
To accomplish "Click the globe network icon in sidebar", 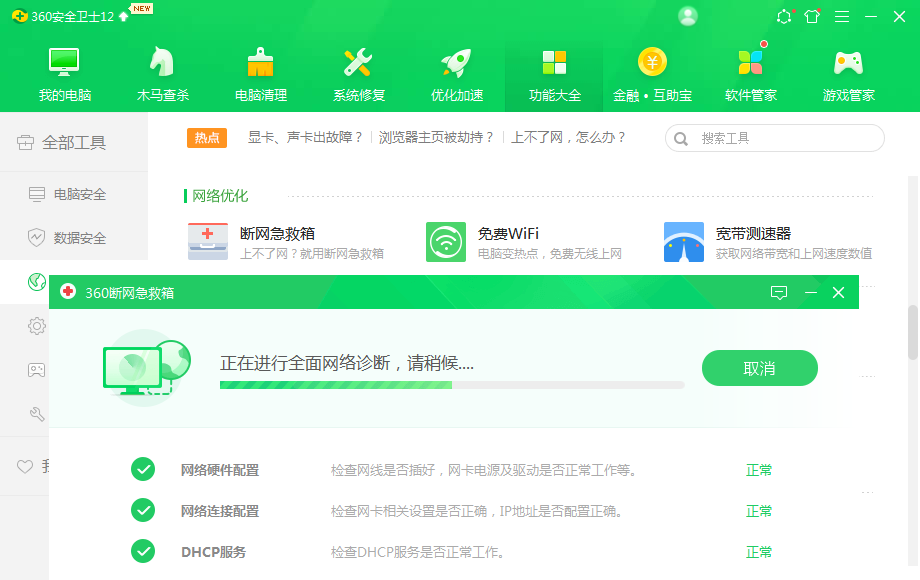I will 37,282.
